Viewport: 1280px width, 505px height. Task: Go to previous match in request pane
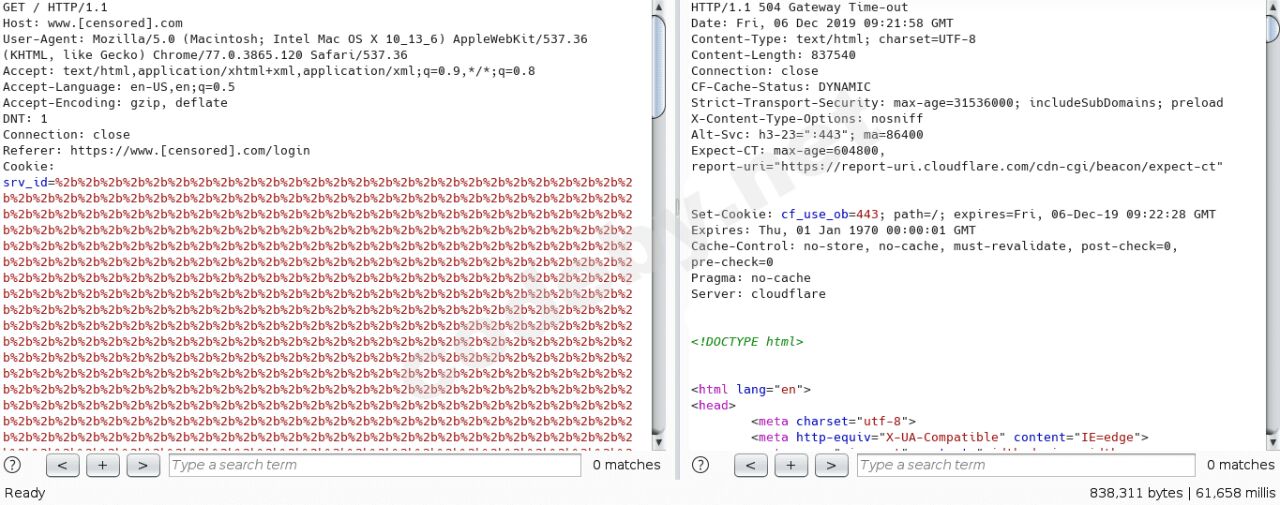[63, 465]
